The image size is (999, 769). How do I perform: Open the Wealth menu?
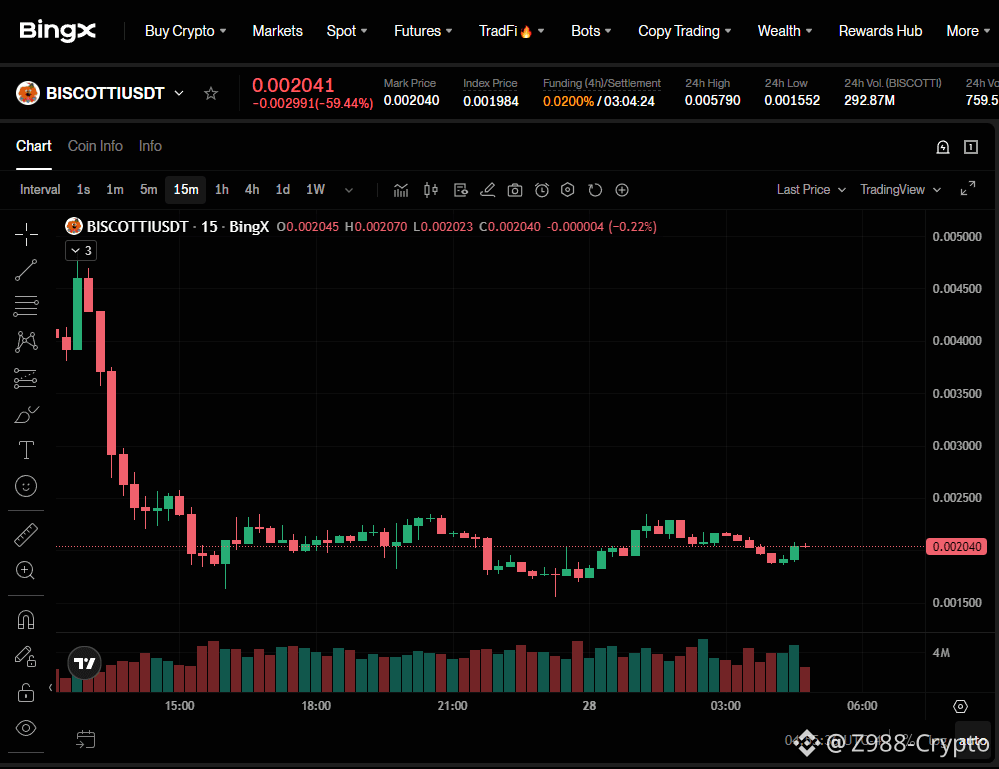pyautogui.click(x=784, y=31)
